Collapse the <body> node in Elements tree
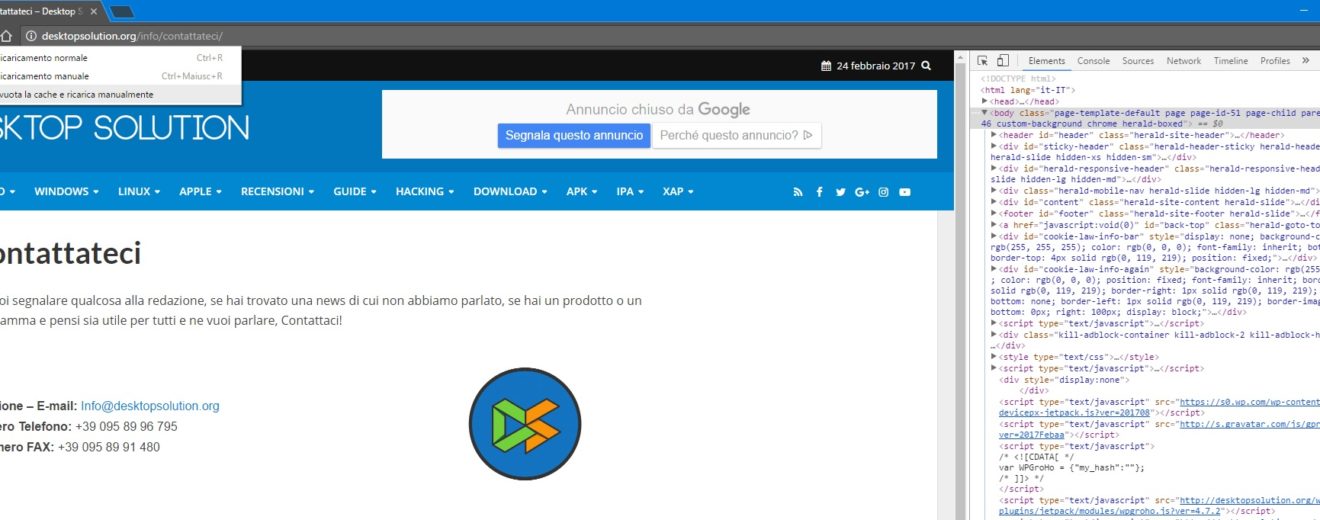 985,112
